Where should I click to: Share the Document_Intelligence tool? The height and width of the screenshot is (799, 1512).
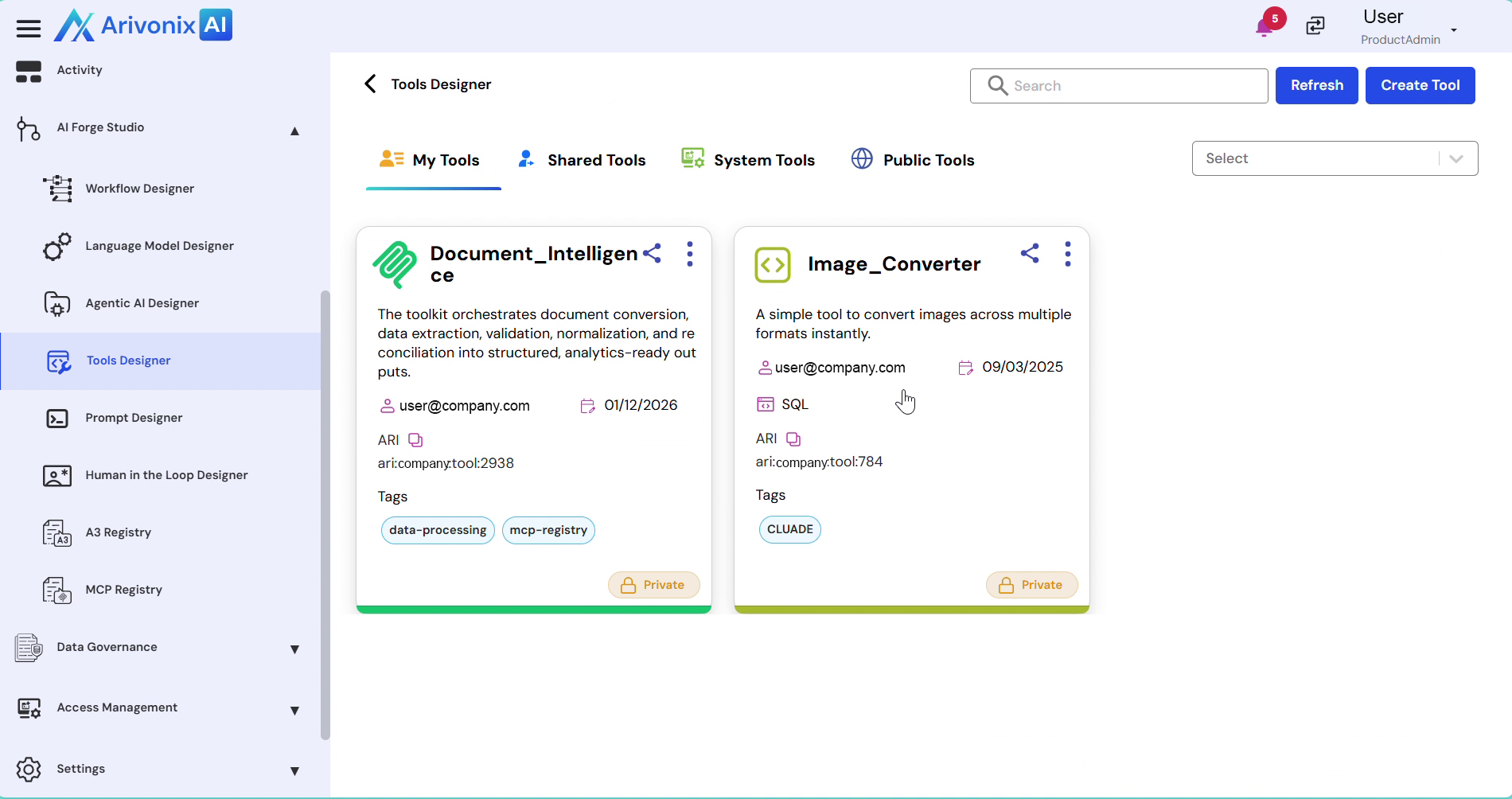pos(653,254)
